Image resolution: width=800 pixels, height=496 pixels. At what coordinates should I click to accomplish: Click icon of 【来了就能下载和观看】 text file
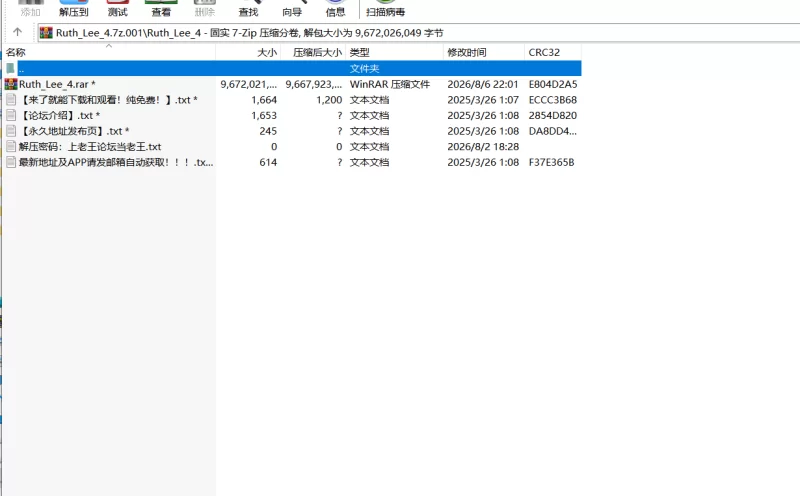[x=11, y=100]
